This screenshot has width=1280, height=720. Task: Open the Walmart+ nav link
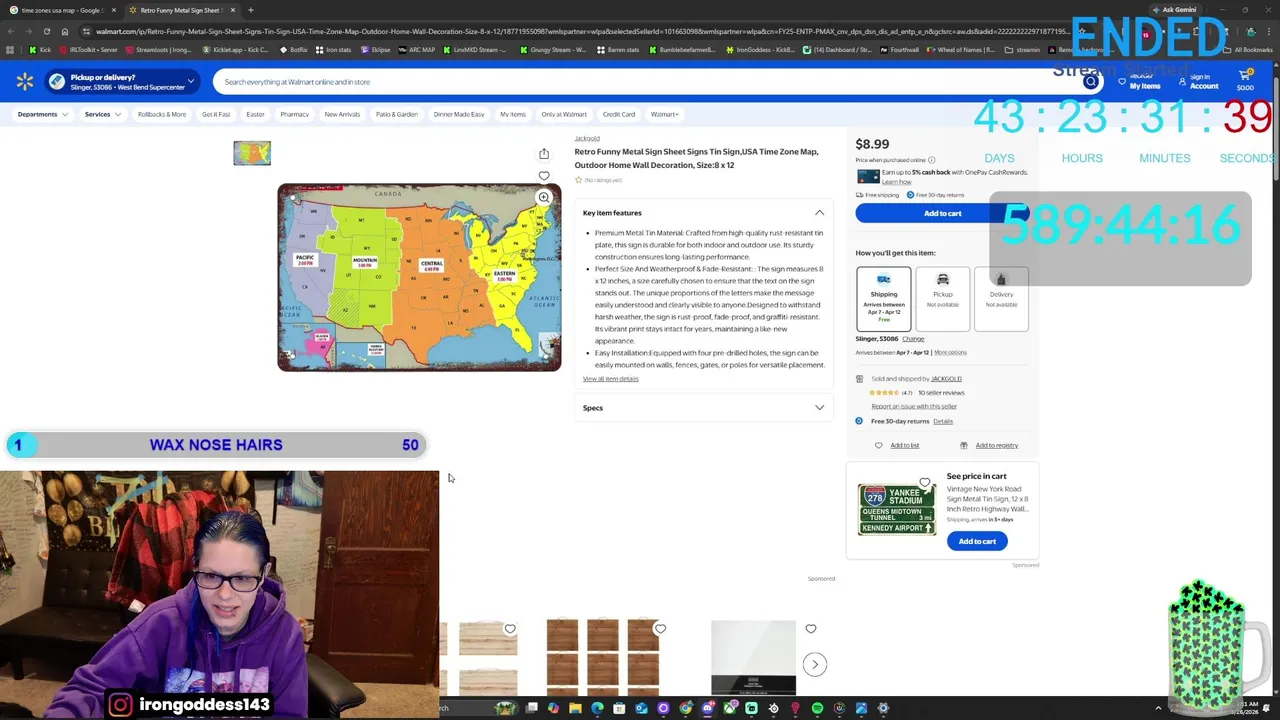pyautogui.click(x=665, y=114)
